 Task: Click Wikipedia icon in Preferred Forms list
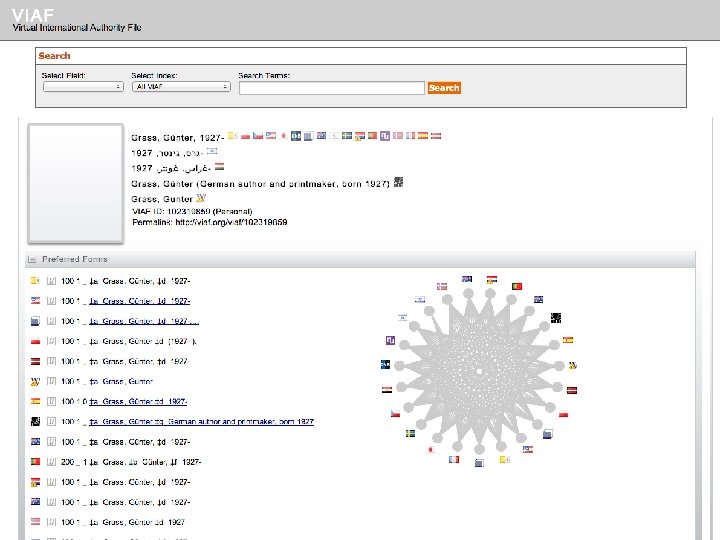point(35,382)
